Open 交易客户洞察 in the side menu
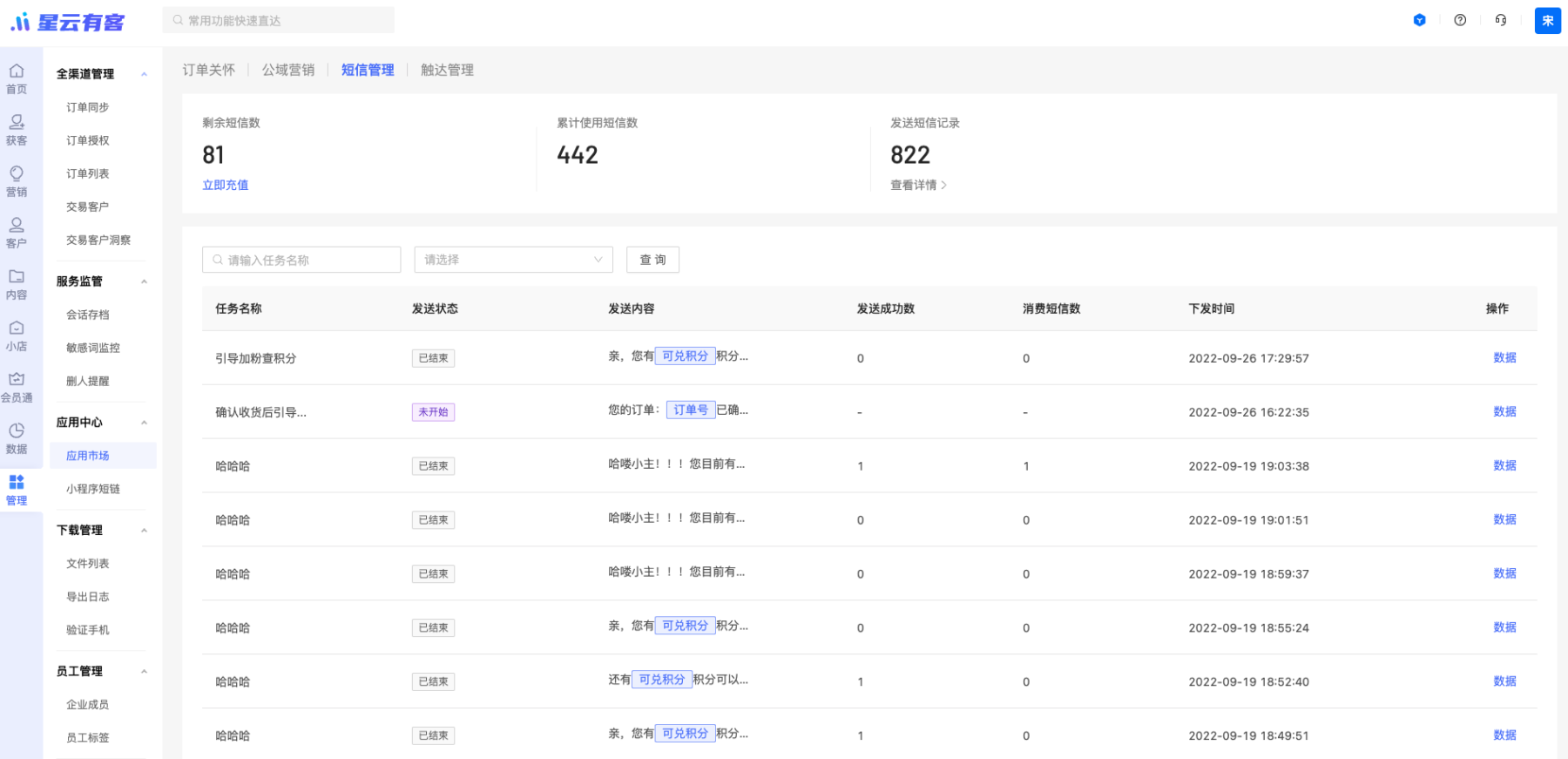This screenshot has width=1568, height=759. point(98,240)
